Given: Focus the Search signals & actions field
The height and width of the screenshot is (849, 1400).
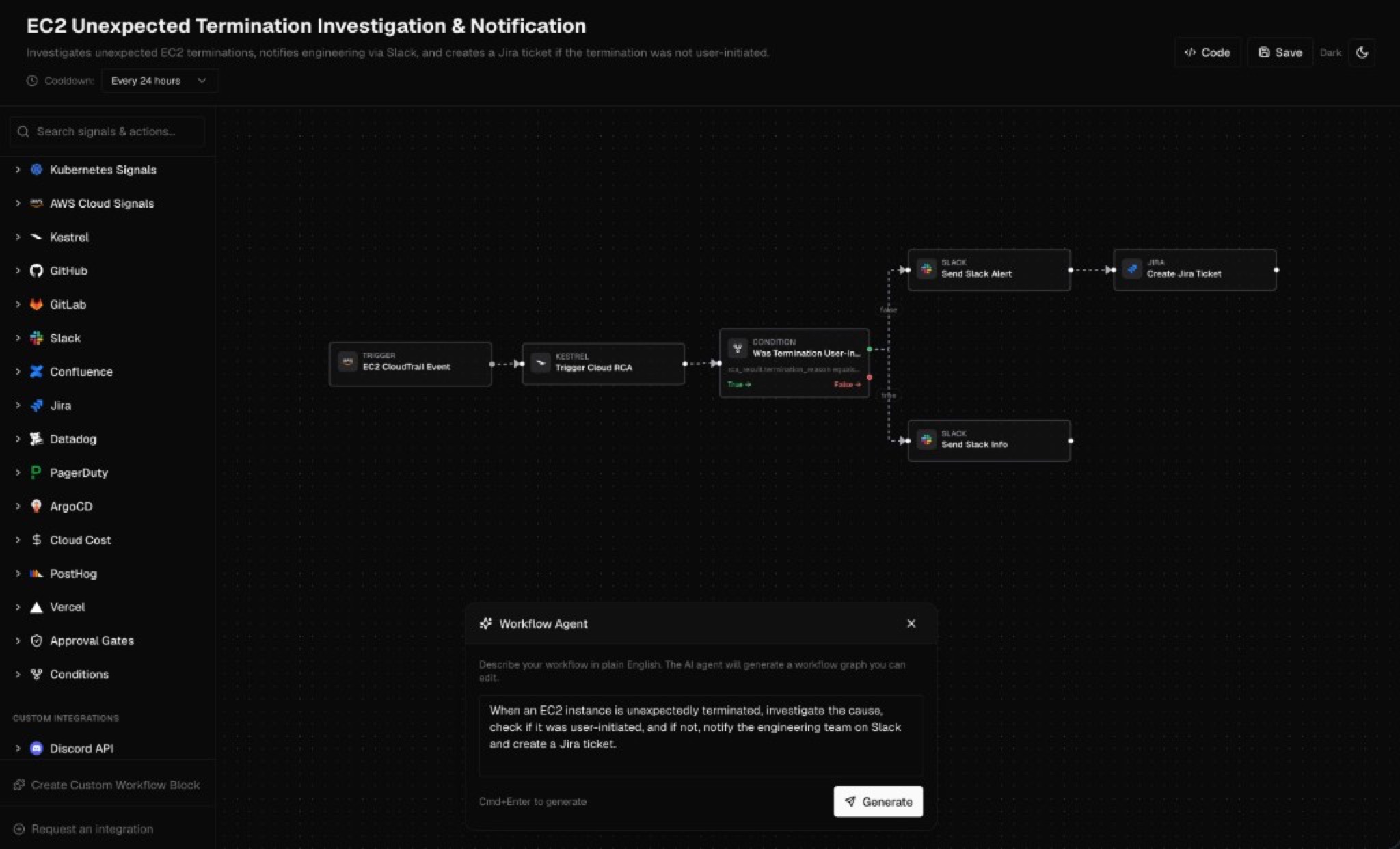Looking at the screenshot, I should [107, 131].
